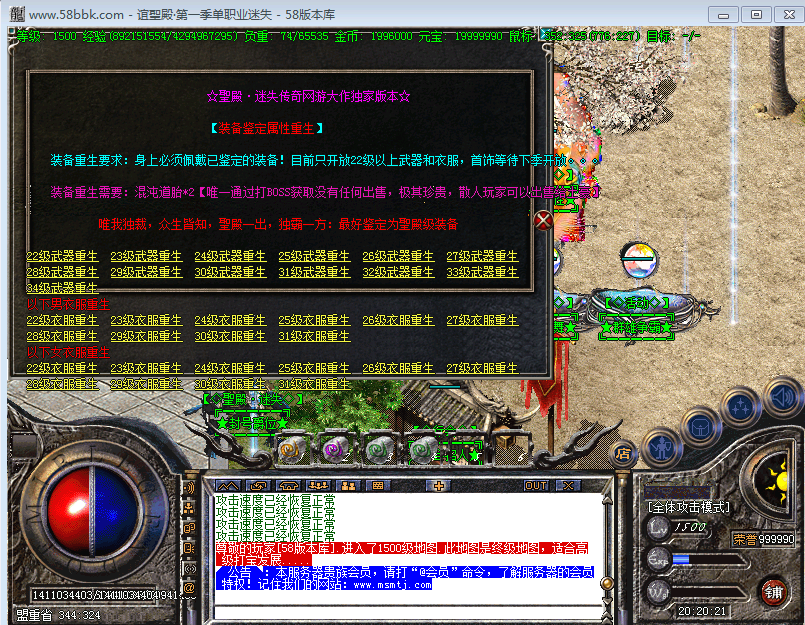Toggle the linked-squares chat channel icon
Viewport: 805px width, 625px height.
click(190, 528)
